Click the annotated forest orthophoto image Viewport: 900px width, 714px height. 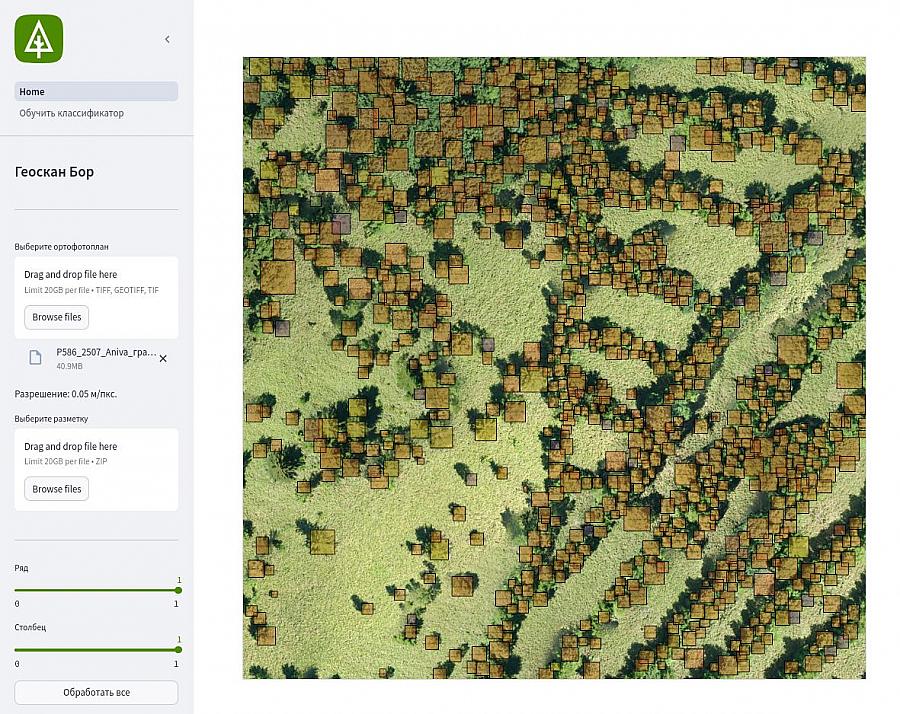(x=554, y=368)
